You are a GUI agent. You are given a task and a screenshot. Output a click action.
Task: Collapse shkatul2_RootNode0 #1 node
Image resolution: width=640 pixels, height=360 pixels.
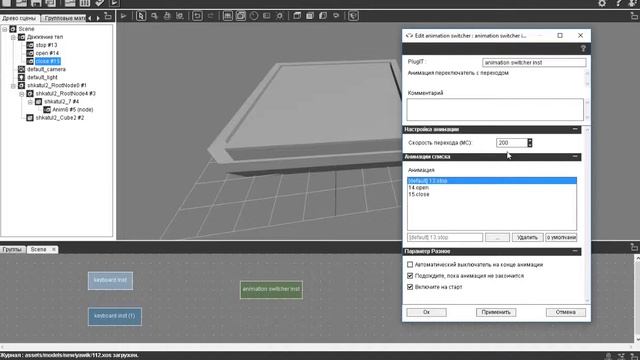13,86
